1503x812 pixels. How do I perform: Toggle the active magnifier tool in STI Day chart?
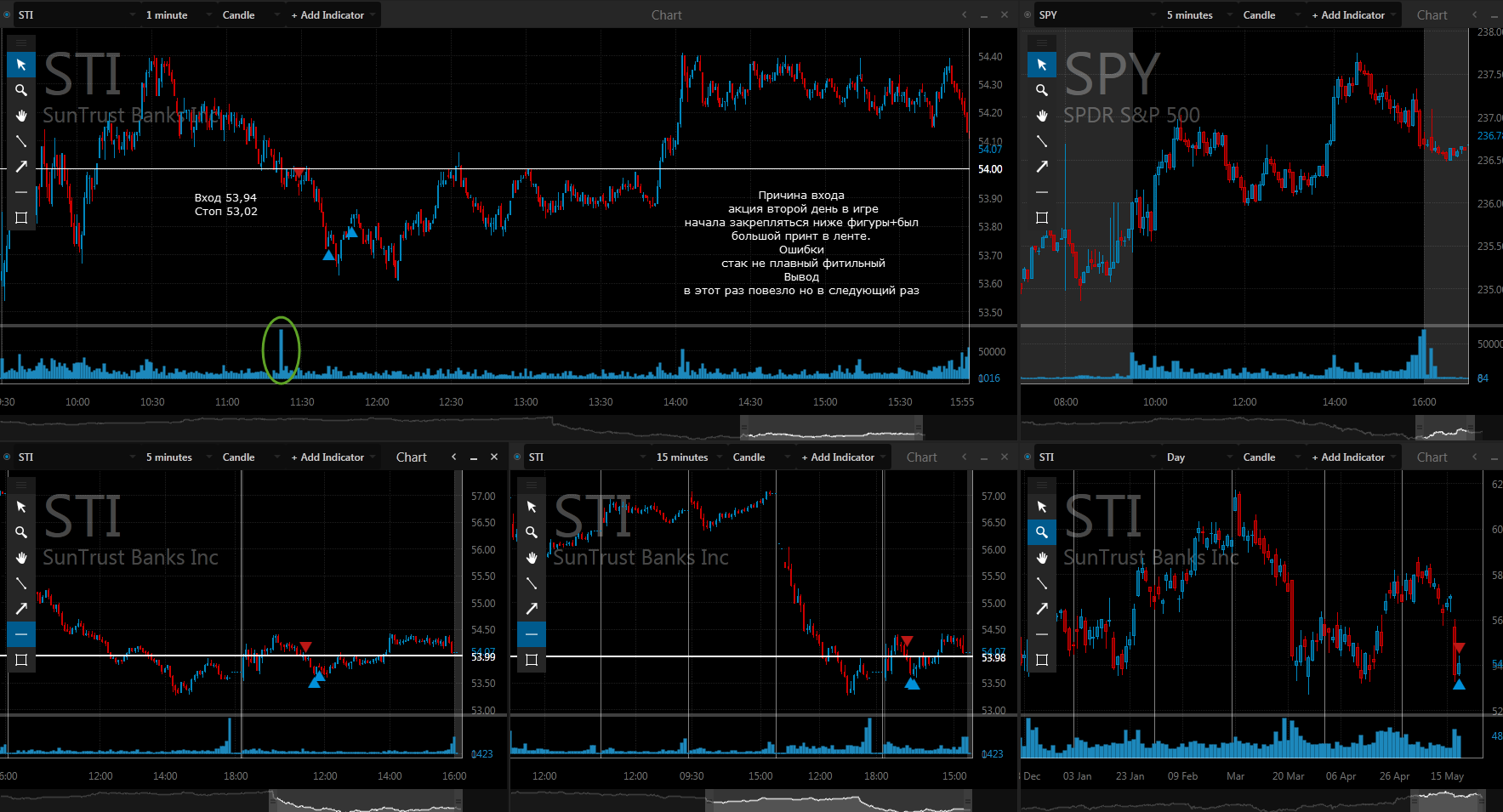coord(1042,532)
